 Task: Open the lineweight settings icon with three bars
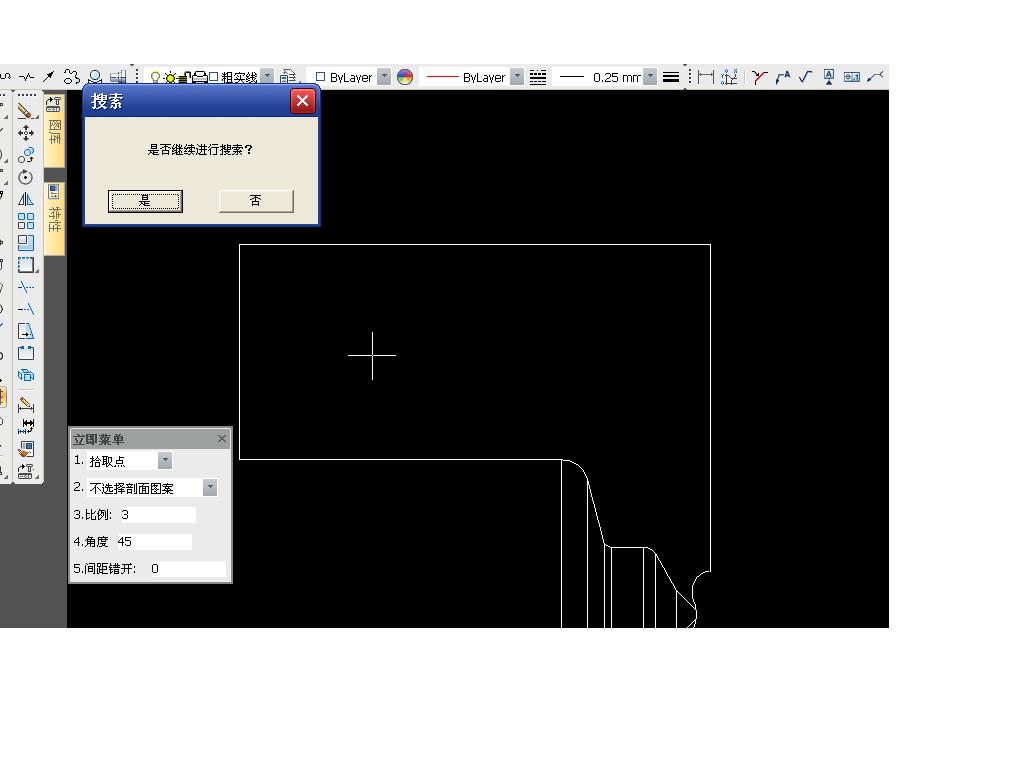click(671, 77)
